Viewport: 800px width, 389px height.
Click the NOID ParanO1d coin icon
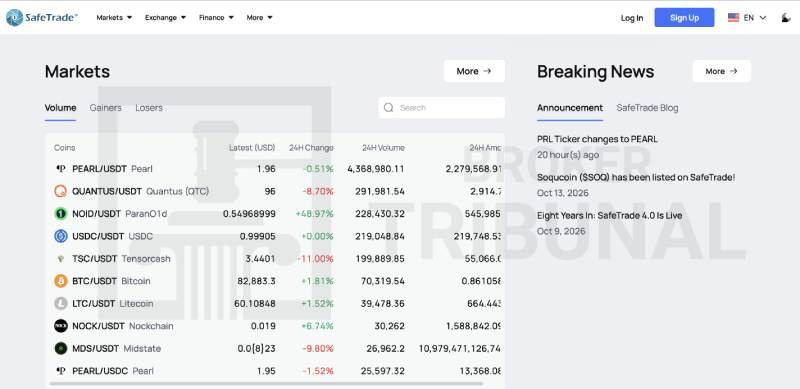tap(61, 214)
